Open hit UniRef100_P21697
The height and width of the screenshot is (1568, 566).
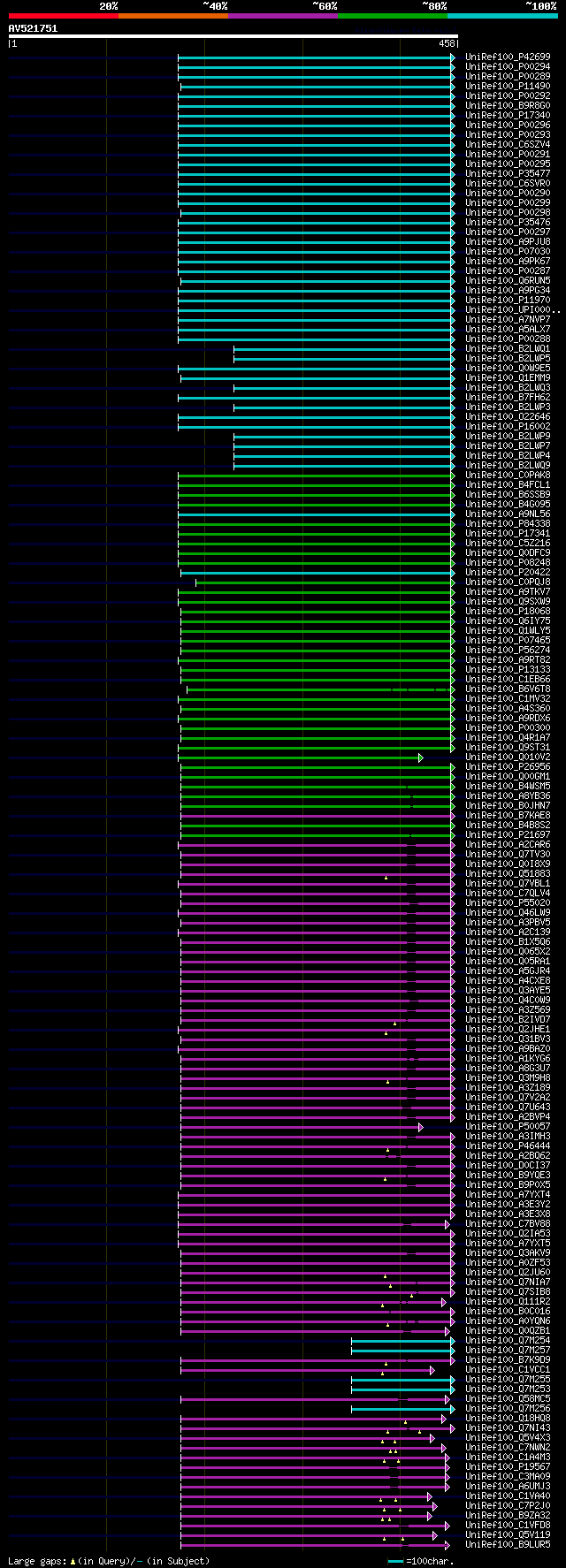click(x=508, y=835)
